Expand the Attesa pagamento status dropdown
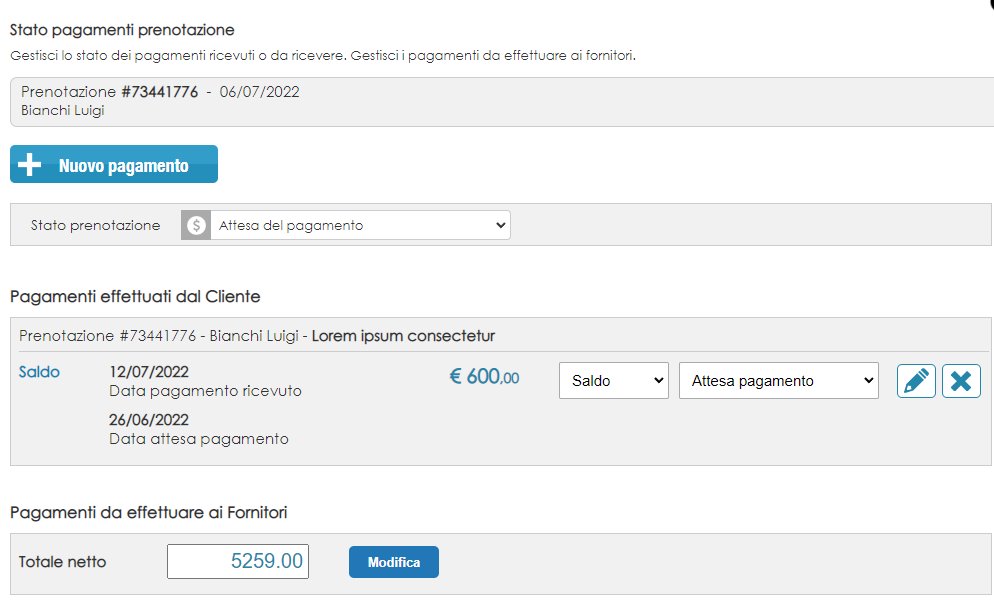 (778, 380)
